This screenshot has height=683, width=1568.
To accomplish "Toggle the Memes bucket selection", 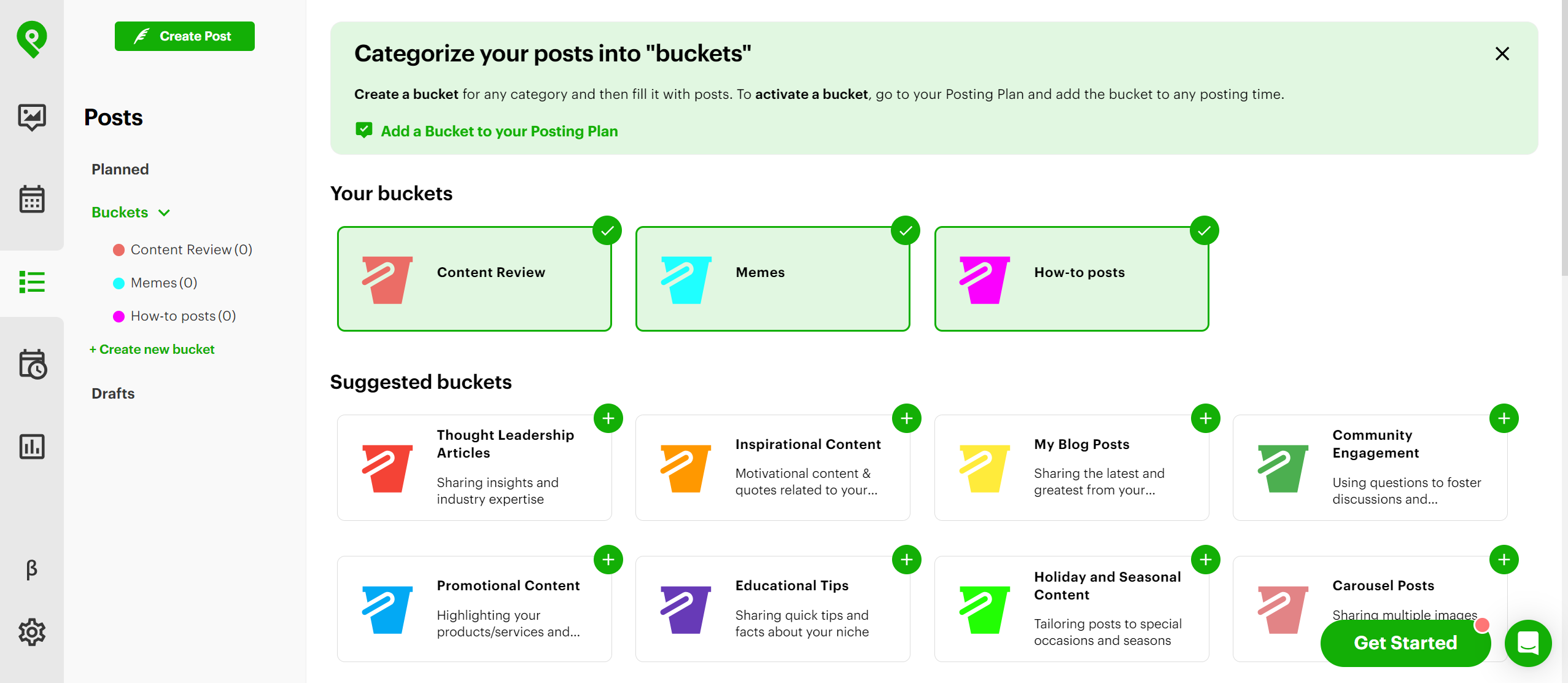I will tap(905, 230).
